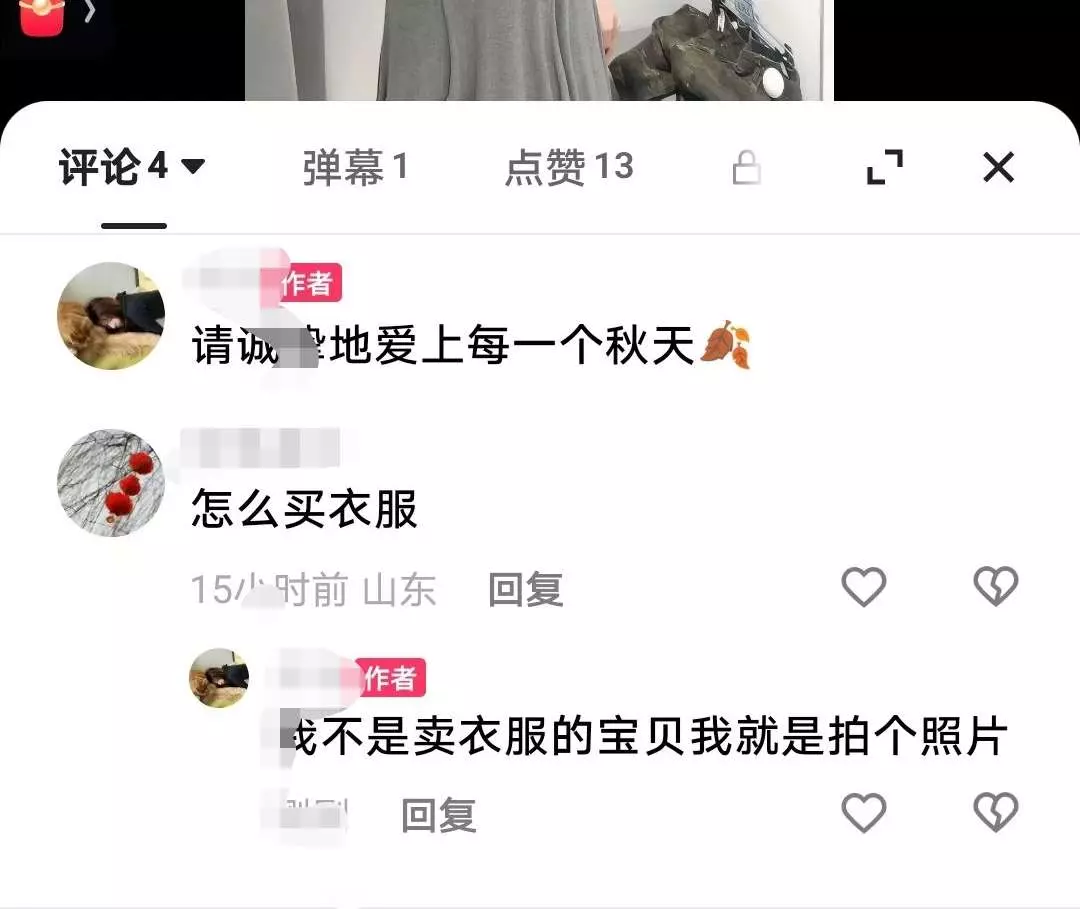Open the red envelope icon

click(x=43, y=17)
